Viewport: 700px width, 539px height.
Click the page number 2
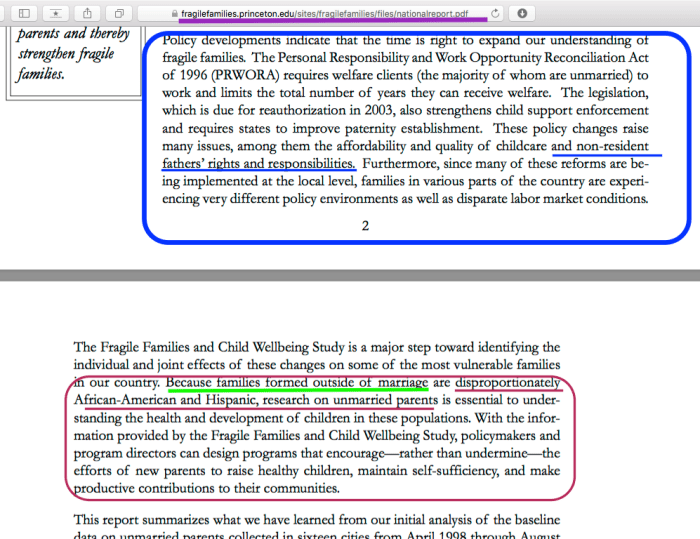tap(365, 225)
